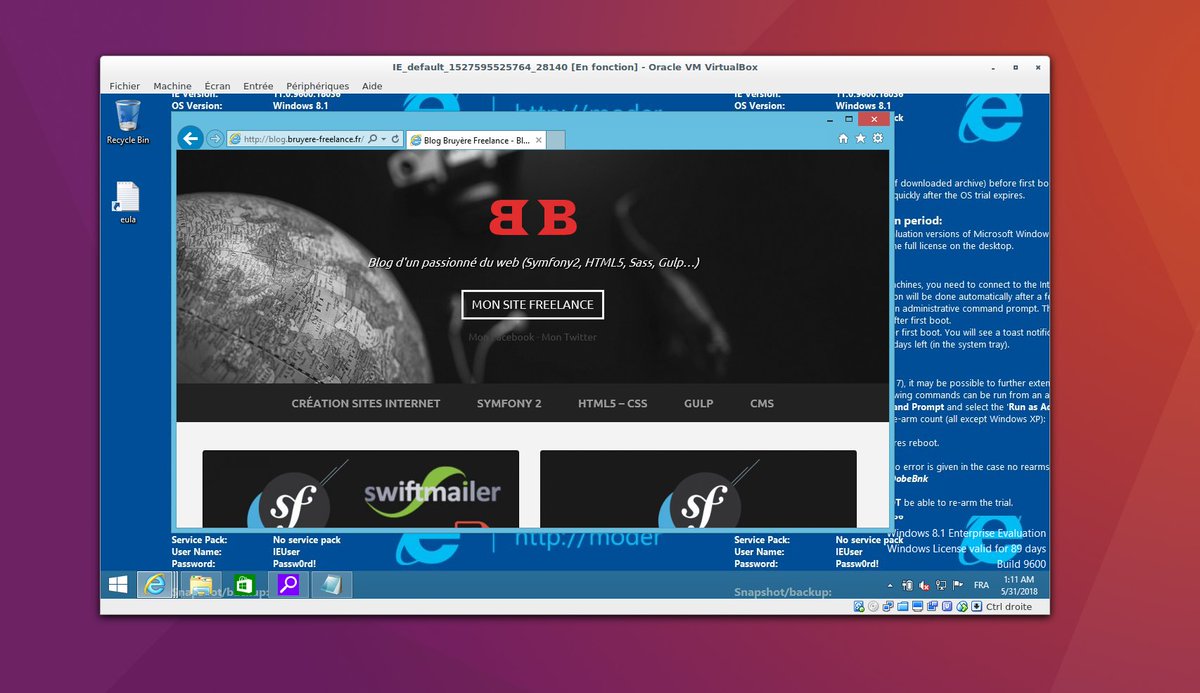Open the Périphériques menu
The height and width of the screenshot is (693, 1200).
(x=318, y=86)
